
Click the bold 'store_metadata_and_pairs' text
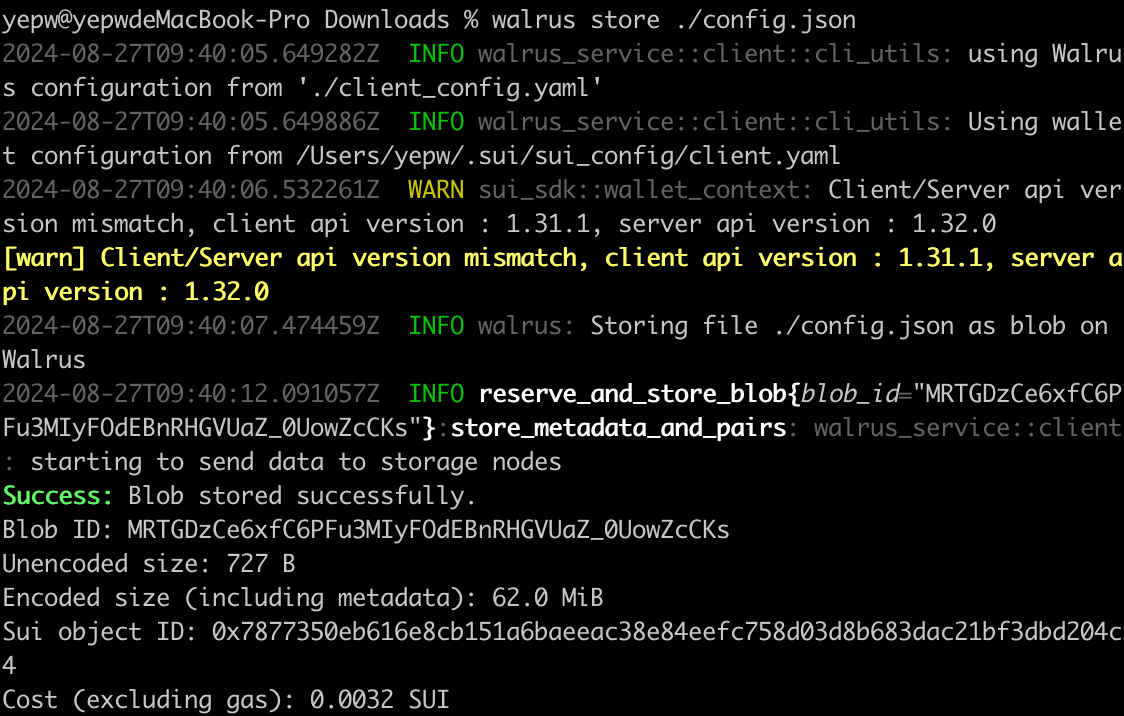619,429
